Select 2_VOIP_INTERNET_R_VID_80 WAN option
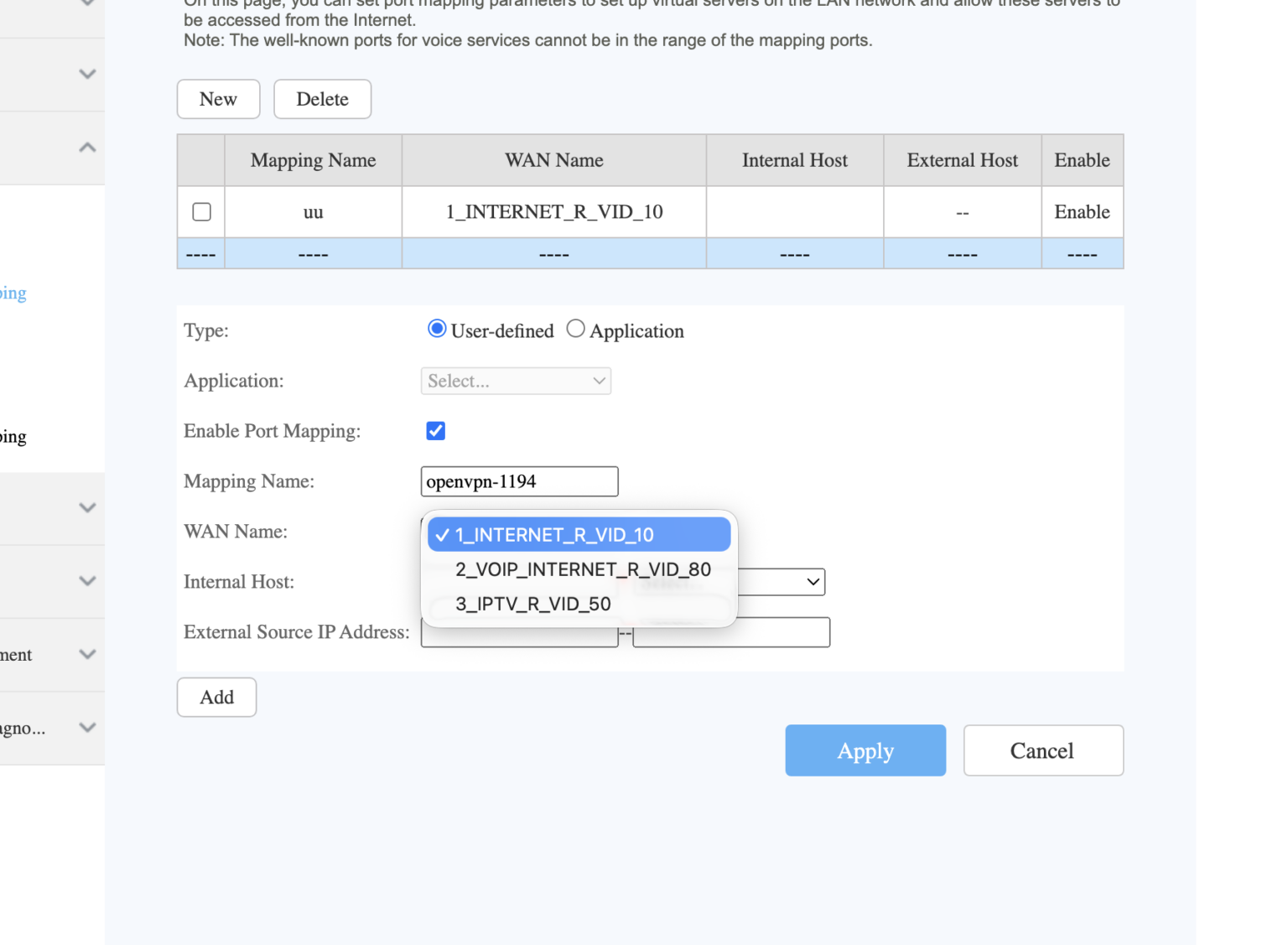Image resolution: width=1288 pixels, height=945 pixels. click(582, 569)
